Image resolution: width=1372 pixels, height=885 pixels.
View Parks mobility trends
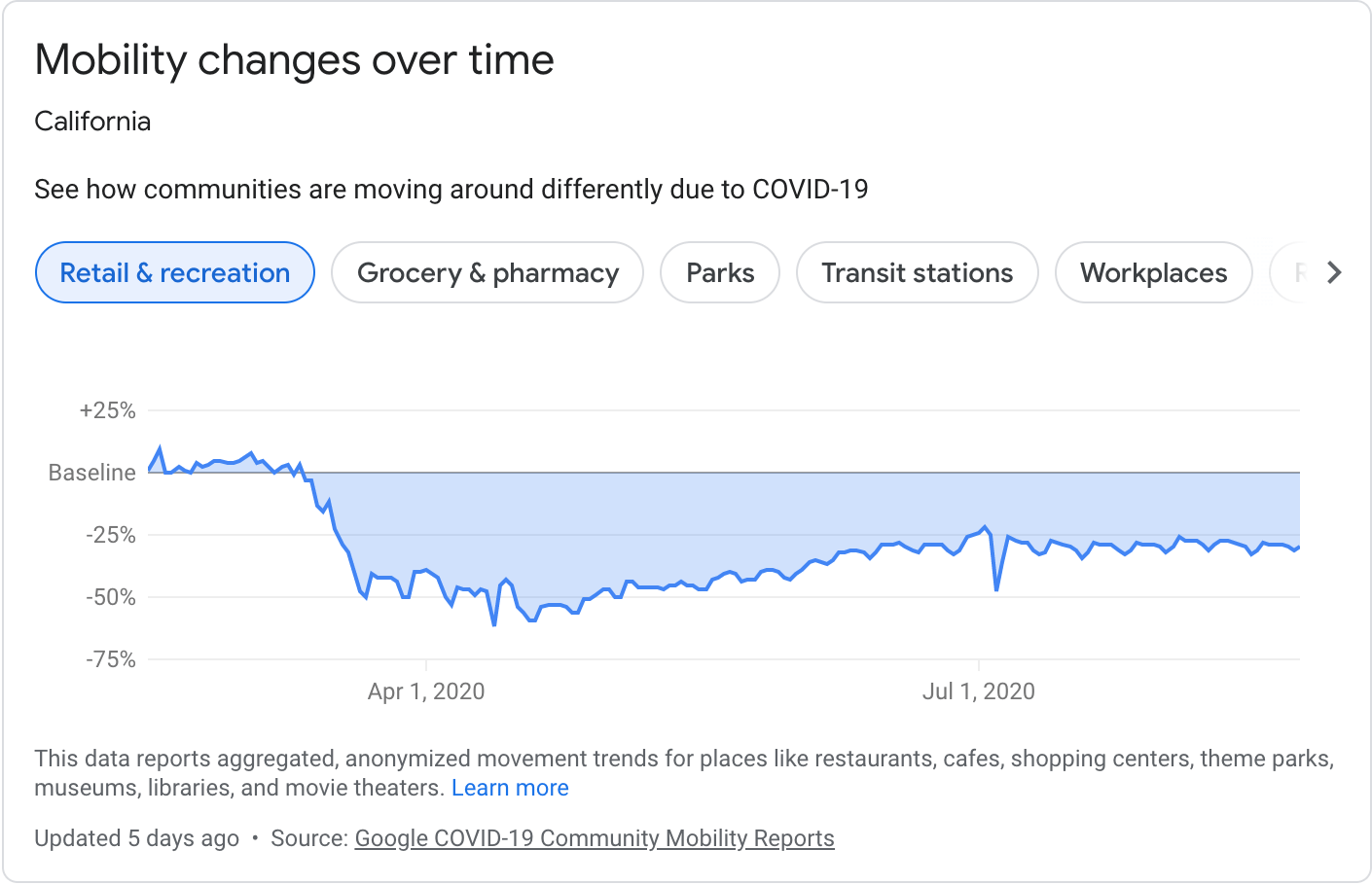pos(719,272)
